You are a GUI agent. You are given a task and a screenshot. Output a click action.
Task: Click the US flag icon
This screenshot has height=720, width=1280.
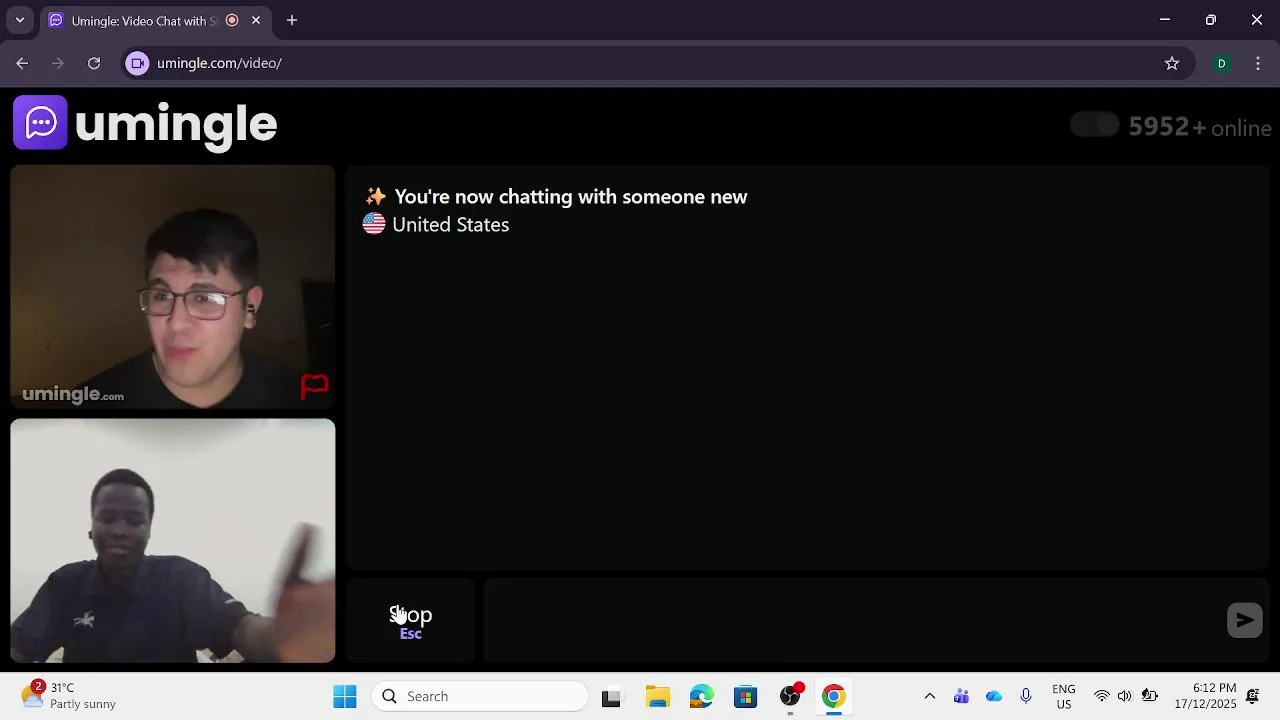pyautogui.click(x=374, y=225)
